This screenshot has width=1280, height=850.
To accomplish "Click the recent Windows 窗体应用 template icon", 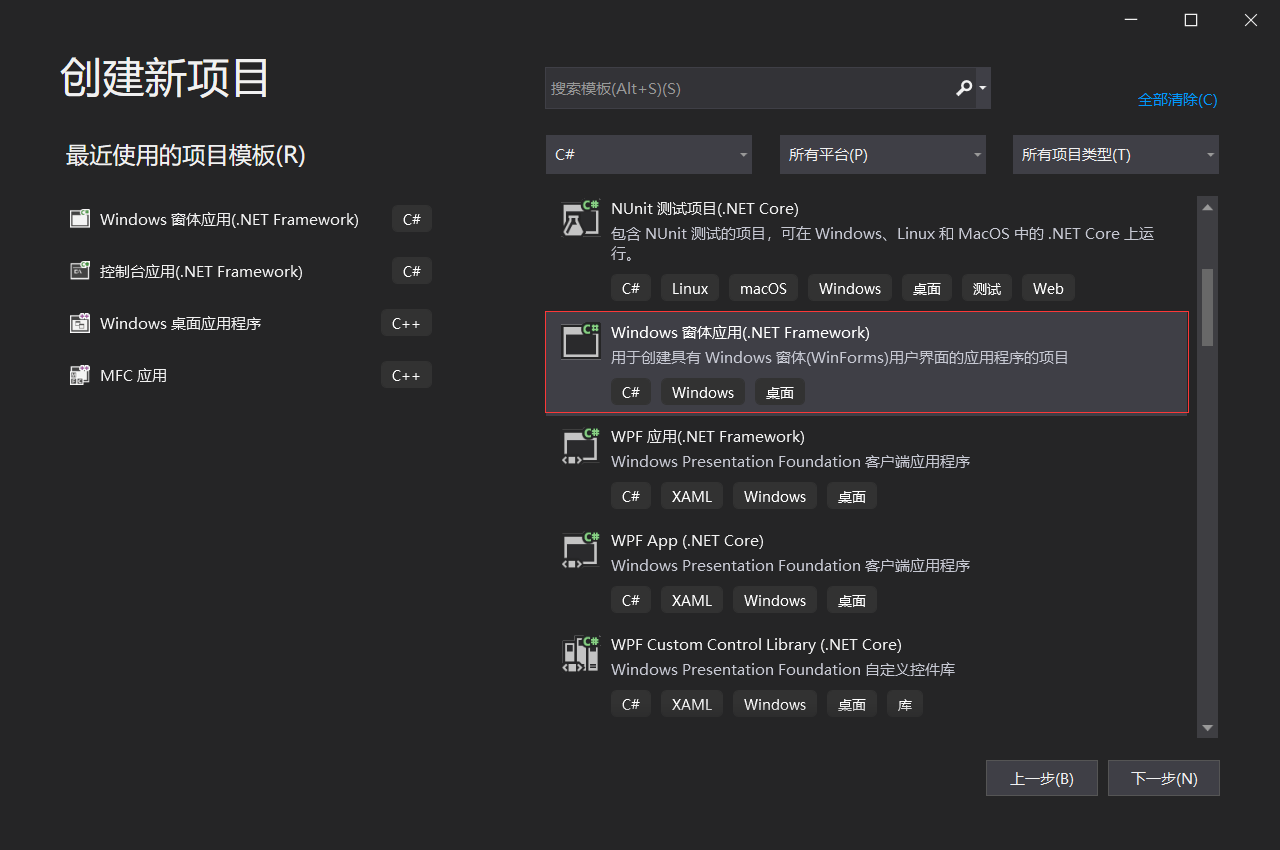I will (80, 219).
